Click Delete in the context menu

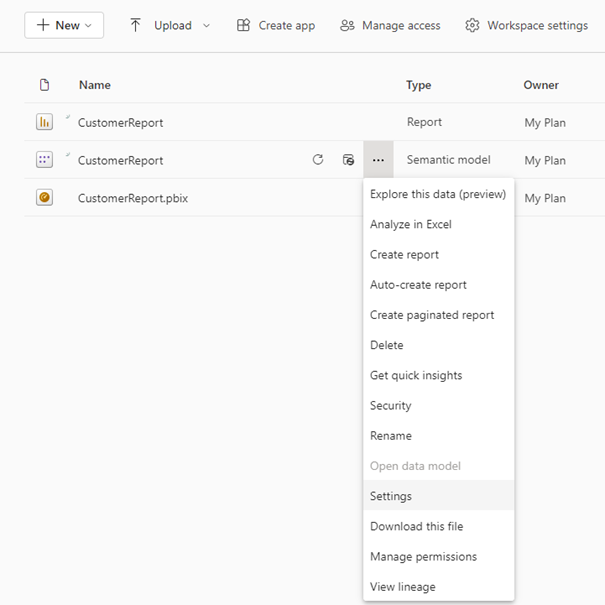coord(387,345)
